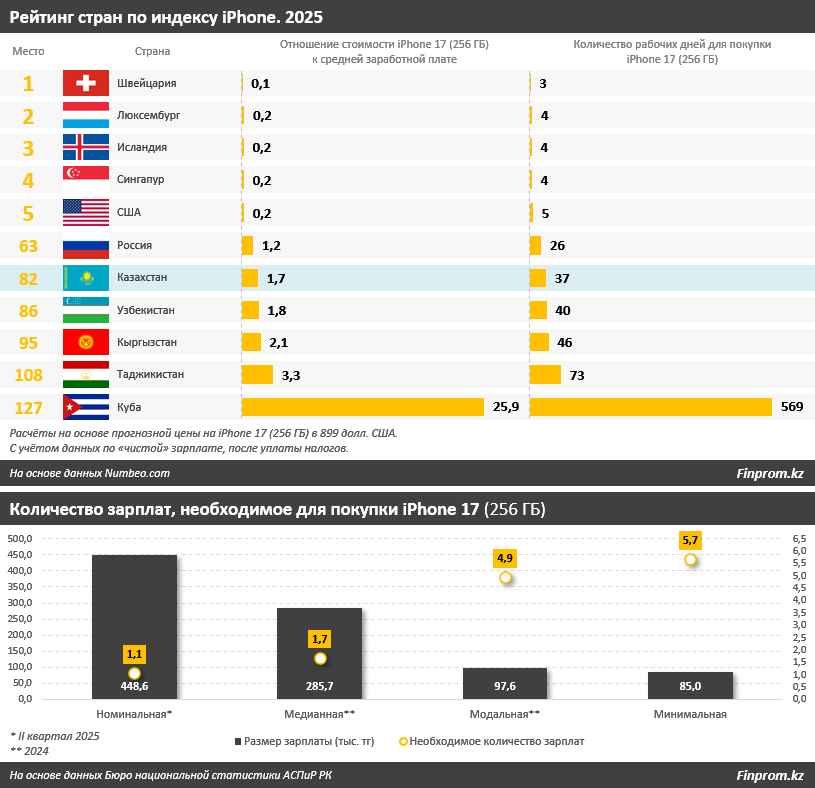Click the Uzbekistan flag icon
Image resolution: width=815 pixels, height=788 pixels.
coord(86,310)
